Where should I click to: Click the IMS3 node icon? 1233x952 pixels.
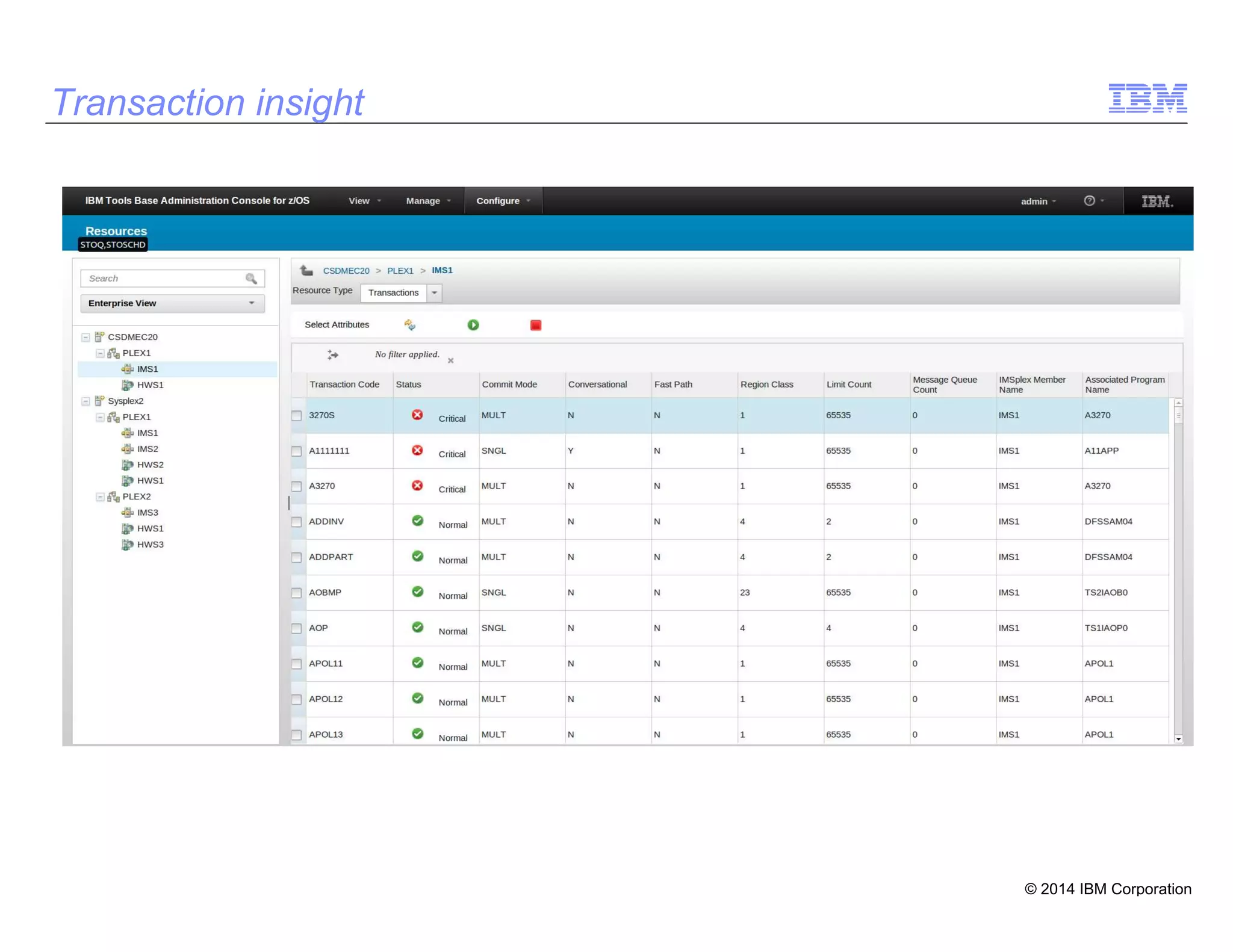(x=127, y=512)
